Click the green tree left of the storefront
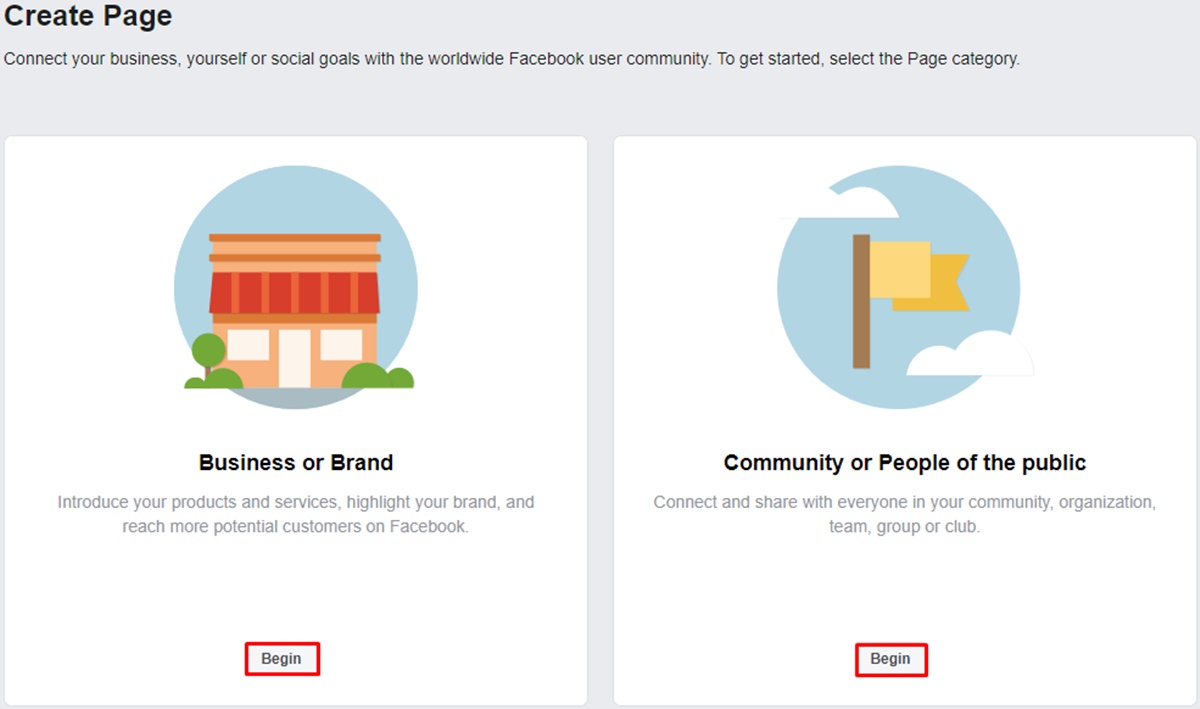 (x=208, y=352)
